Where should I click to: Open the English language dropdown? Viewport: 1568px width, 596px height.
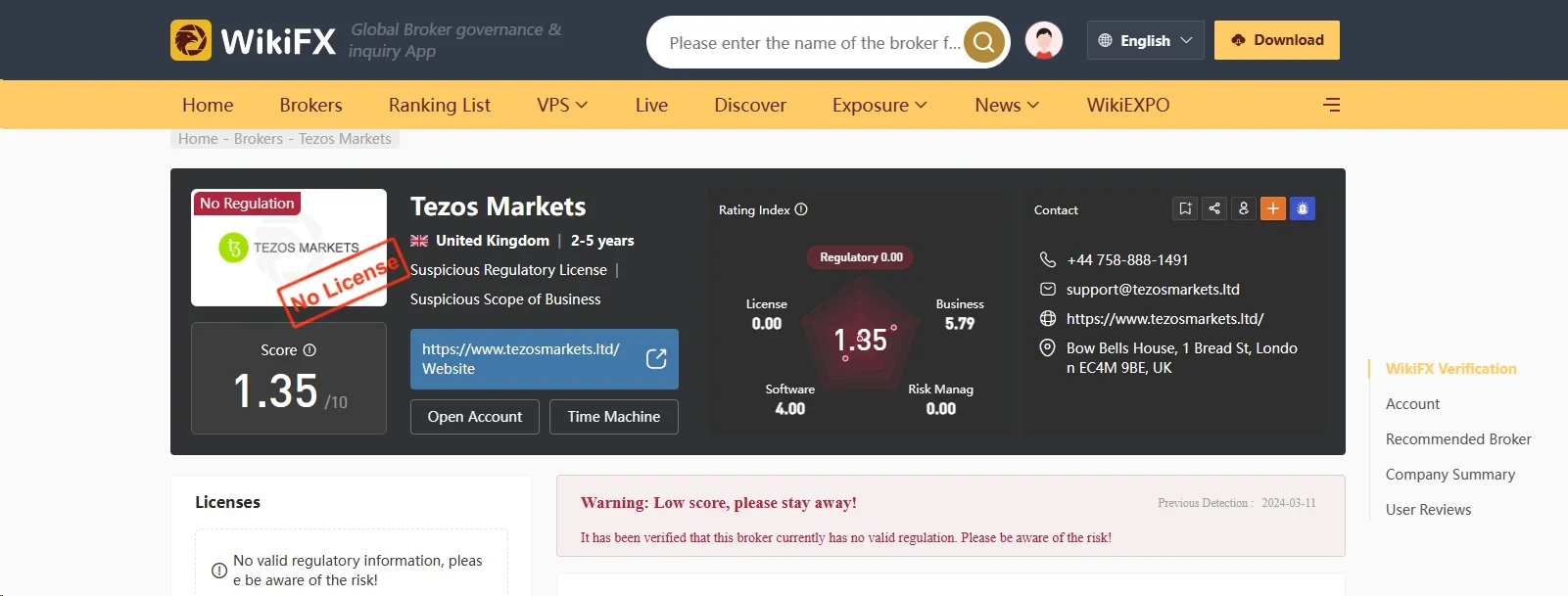[x=1145, y=40]
